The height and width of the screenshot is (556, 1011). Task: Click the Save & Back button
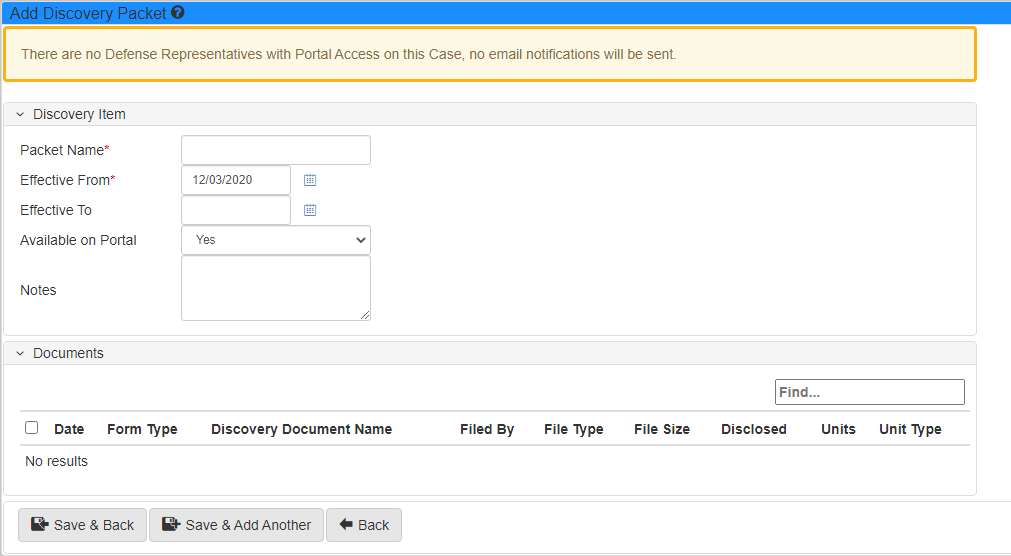[x=83, y=525]
